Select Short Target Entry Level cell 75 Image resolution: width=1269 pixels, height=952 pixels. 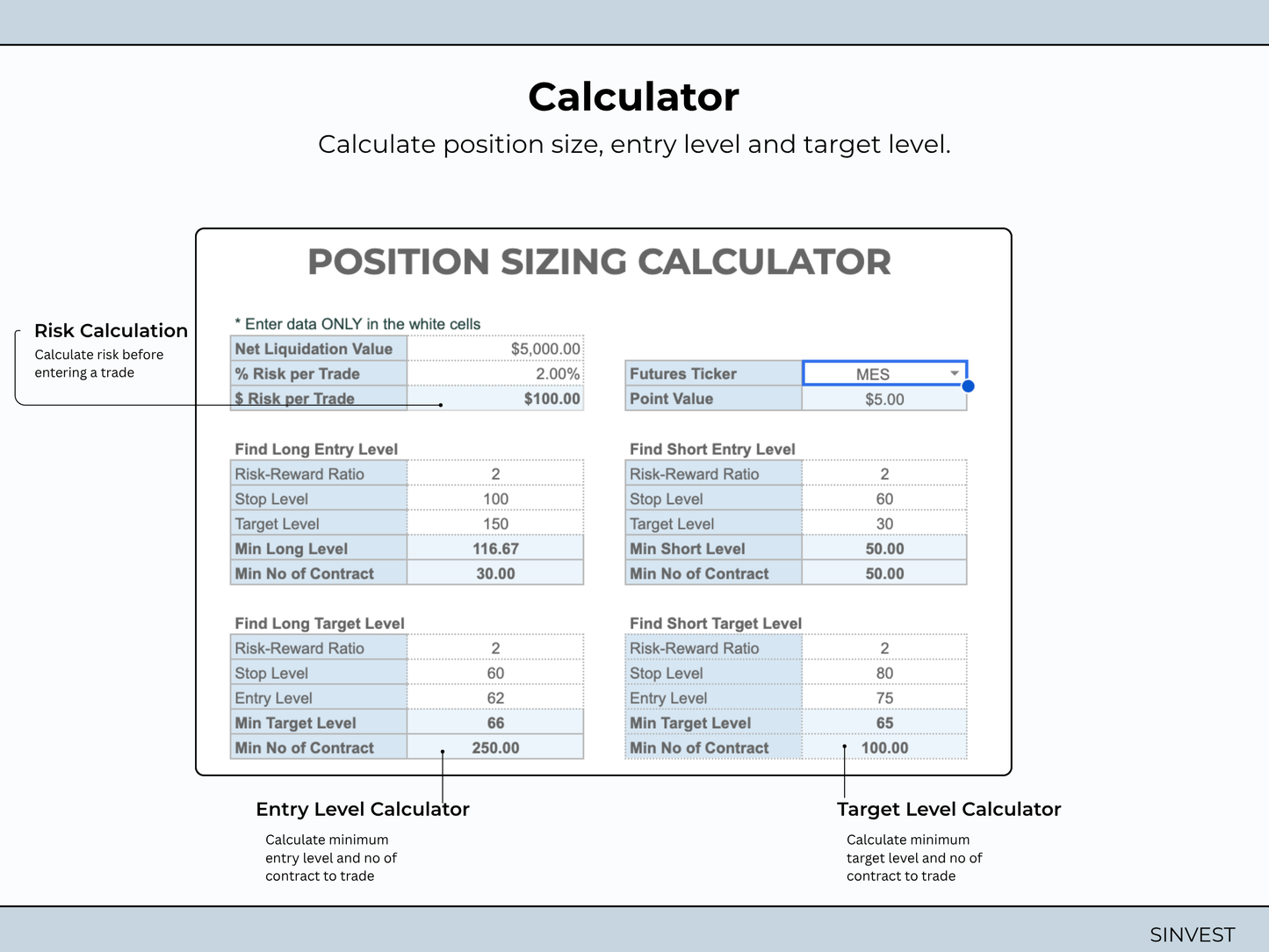click(x=884, y=697)
